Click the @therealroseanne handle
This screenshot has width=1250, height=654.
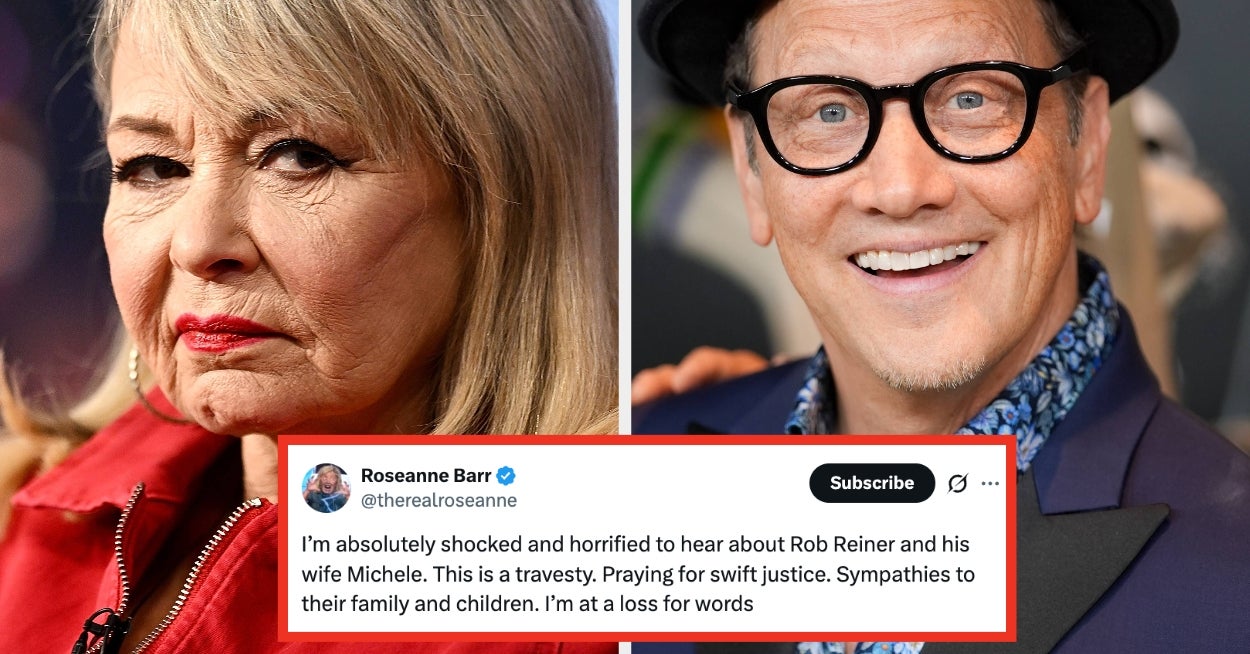tap(439, 501)
